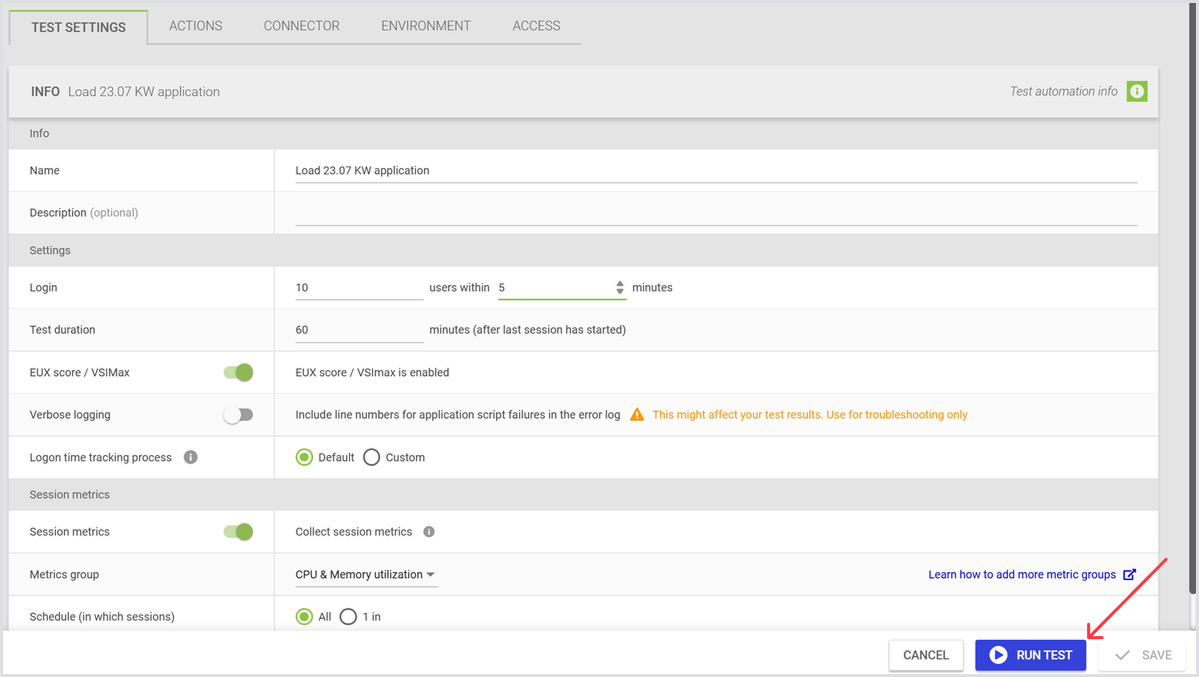Enable the Verbose logging toggle
Image resolution: width=1199 pixels, height=677 pixels.
point(238,415)
